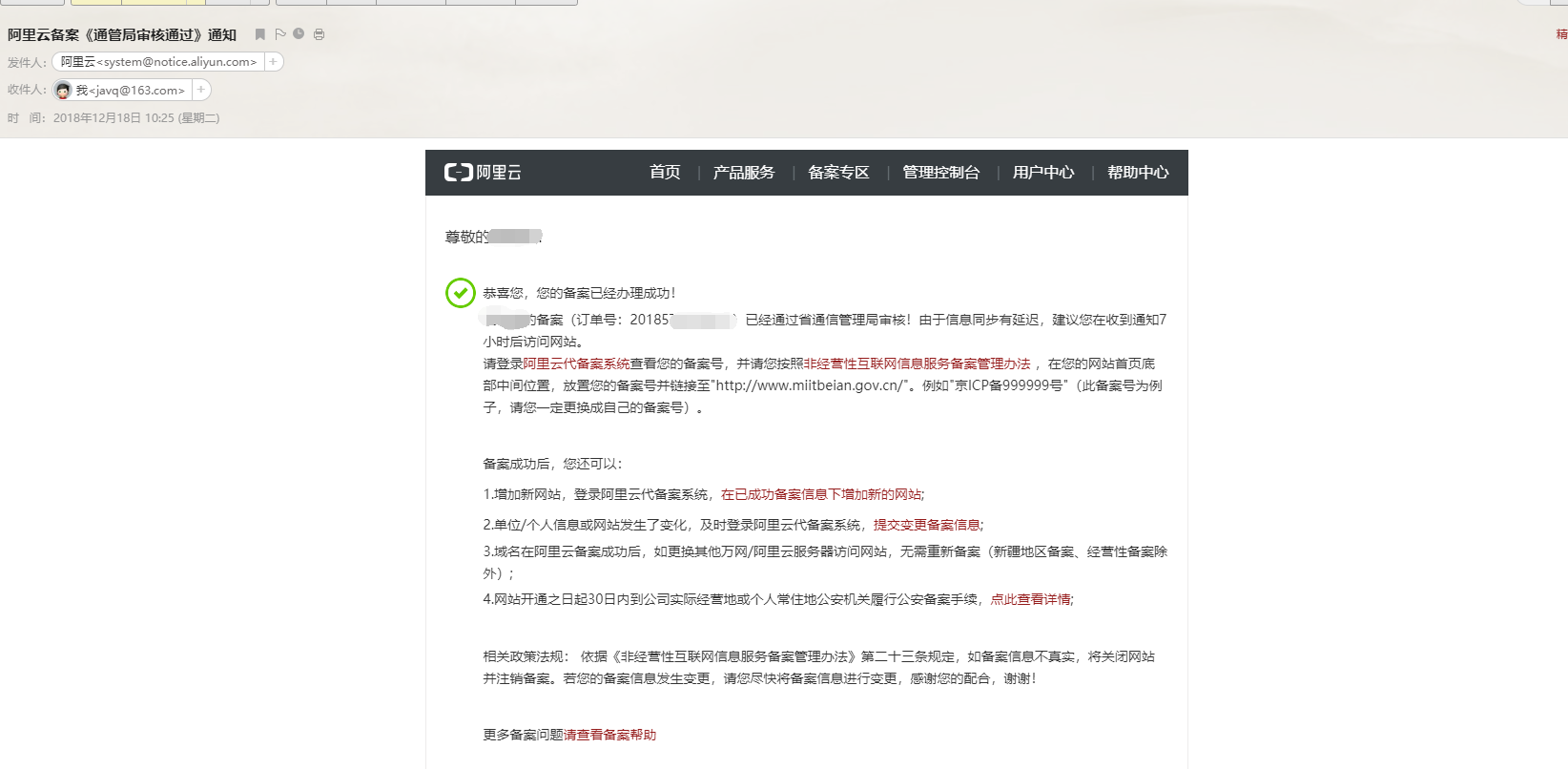The image size is (1568, 769).
Task: Open the 产品服务 banner menu item
Action: pos(744,173)
